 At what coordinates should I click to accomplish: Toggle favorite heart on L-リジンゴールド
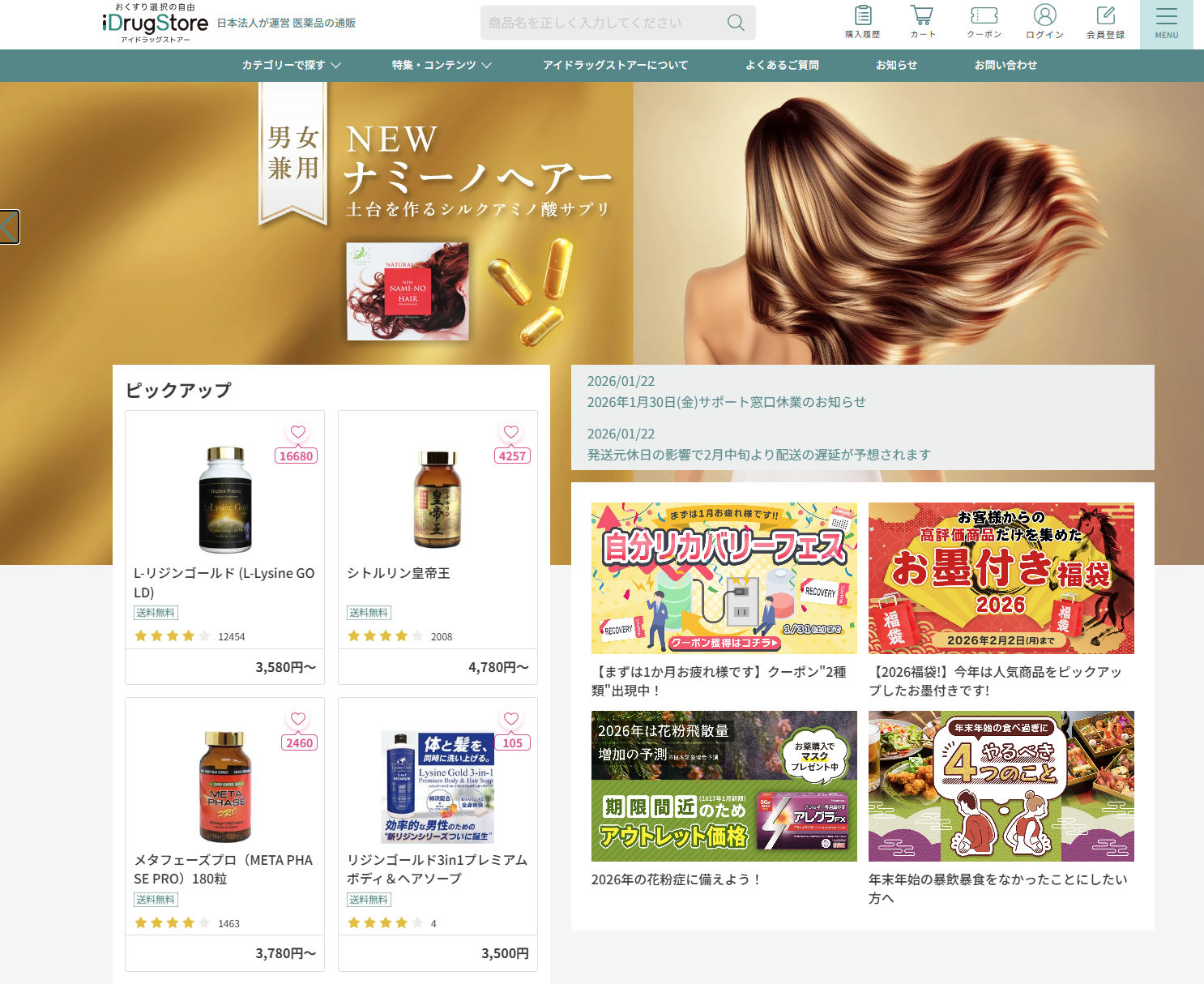click(298, 432)
